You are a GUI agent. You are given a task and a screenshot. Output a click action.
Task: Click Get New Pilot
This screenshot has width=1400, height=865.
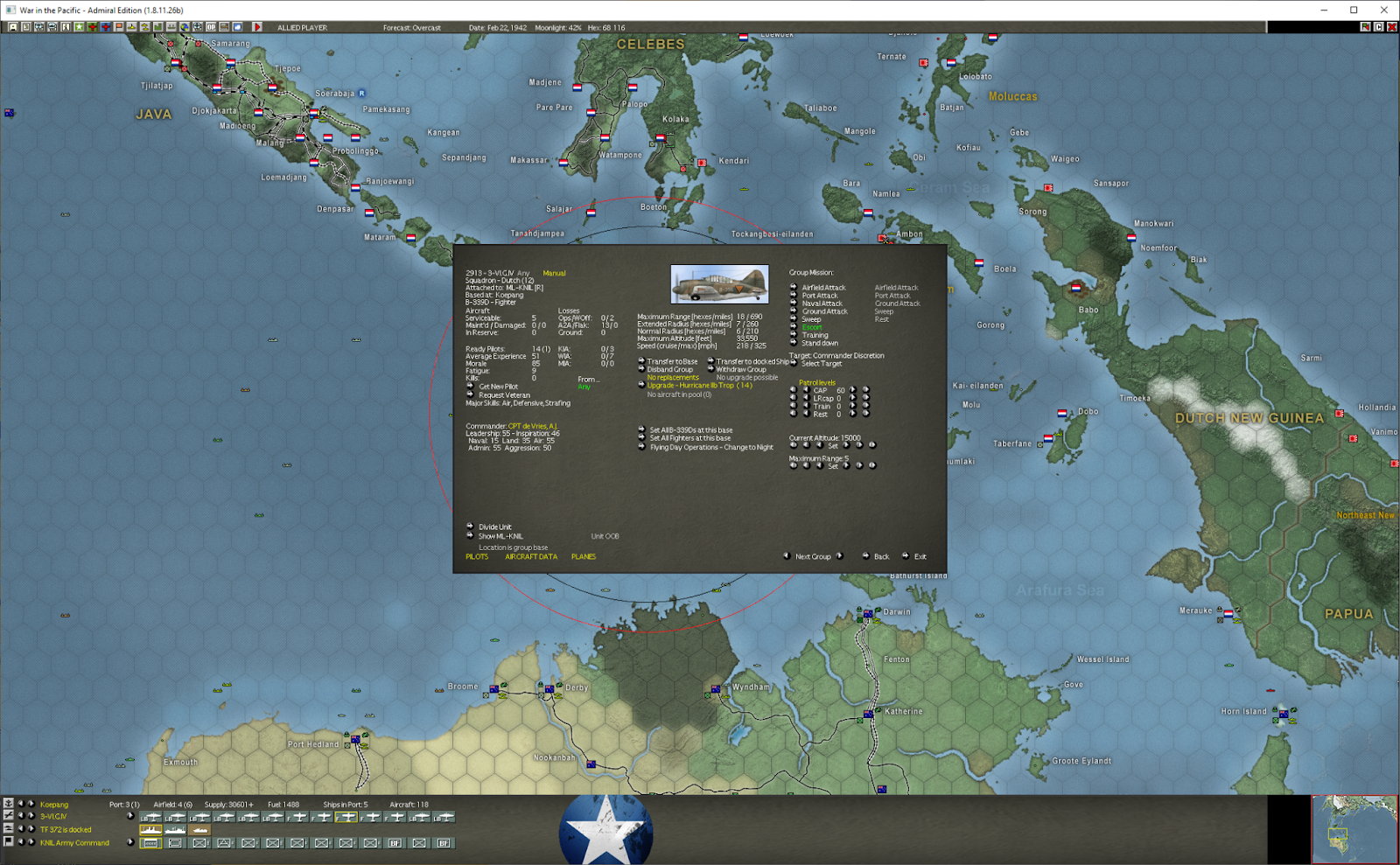click(498, 387)
